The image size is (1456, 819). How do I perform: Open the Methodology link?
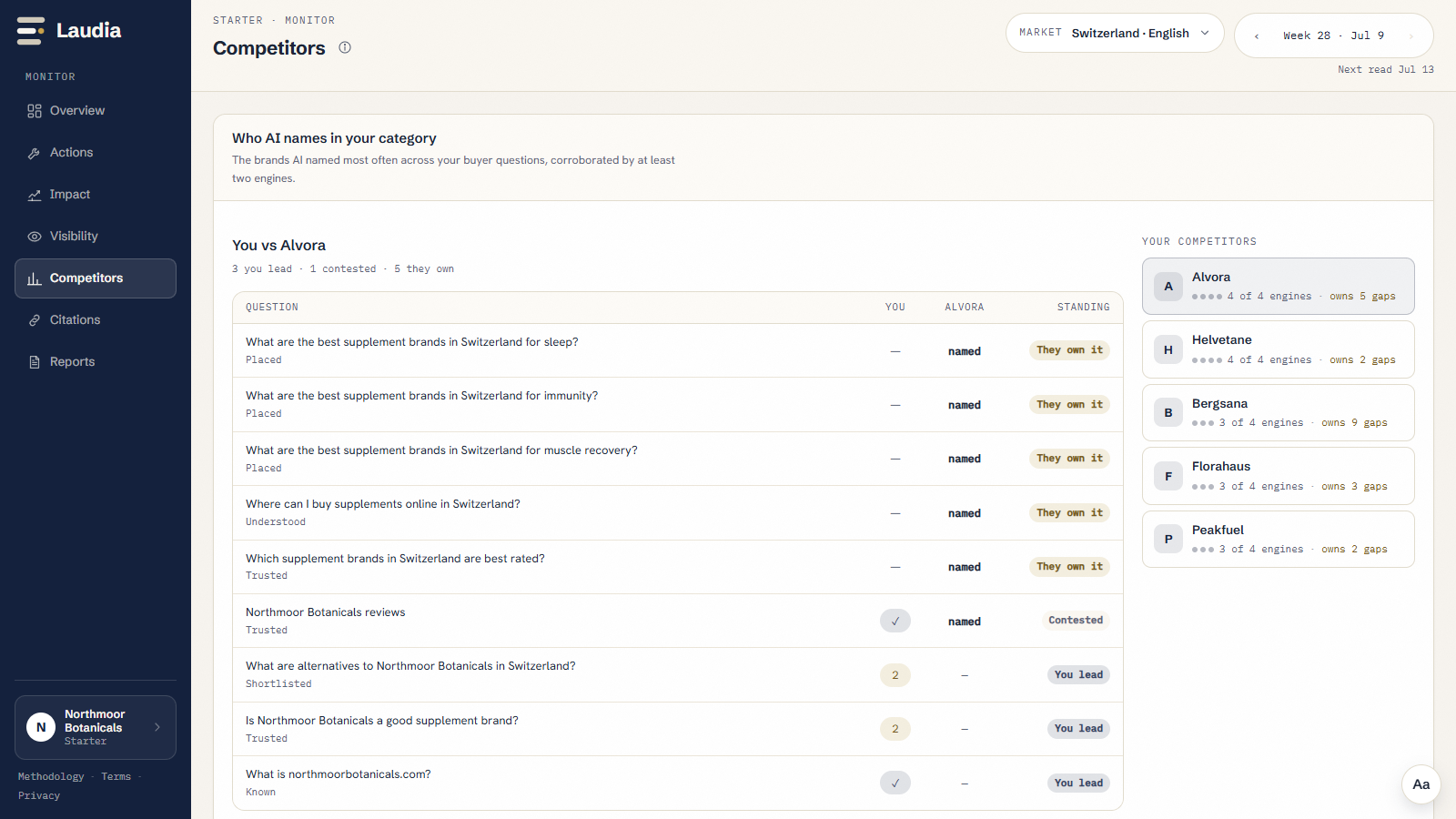(51, 776)
